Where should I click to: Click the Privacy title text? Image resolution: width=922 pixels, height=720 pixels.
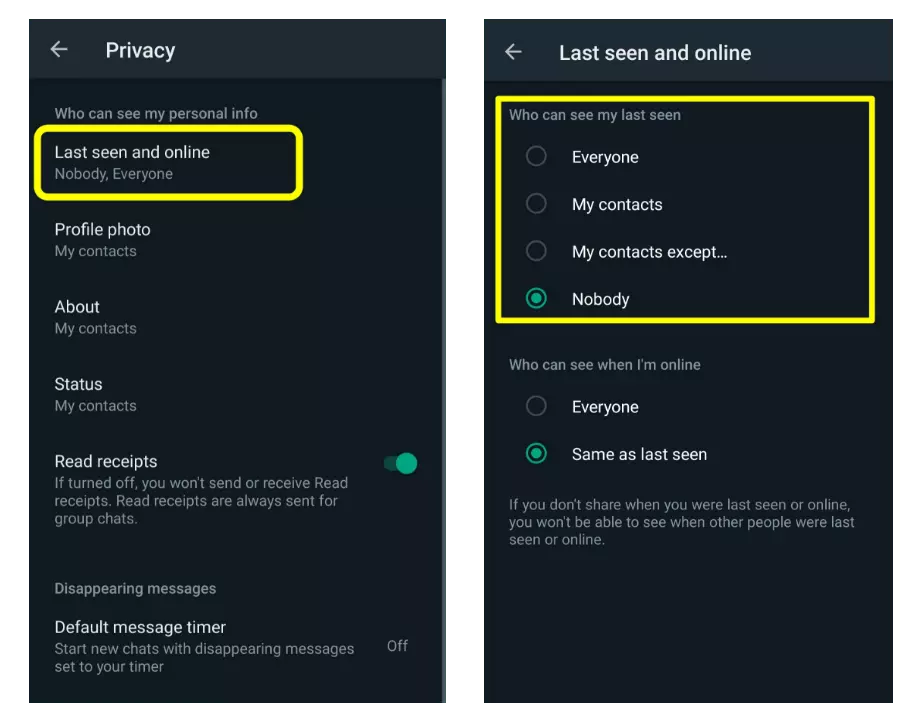(x=140, y=50)
